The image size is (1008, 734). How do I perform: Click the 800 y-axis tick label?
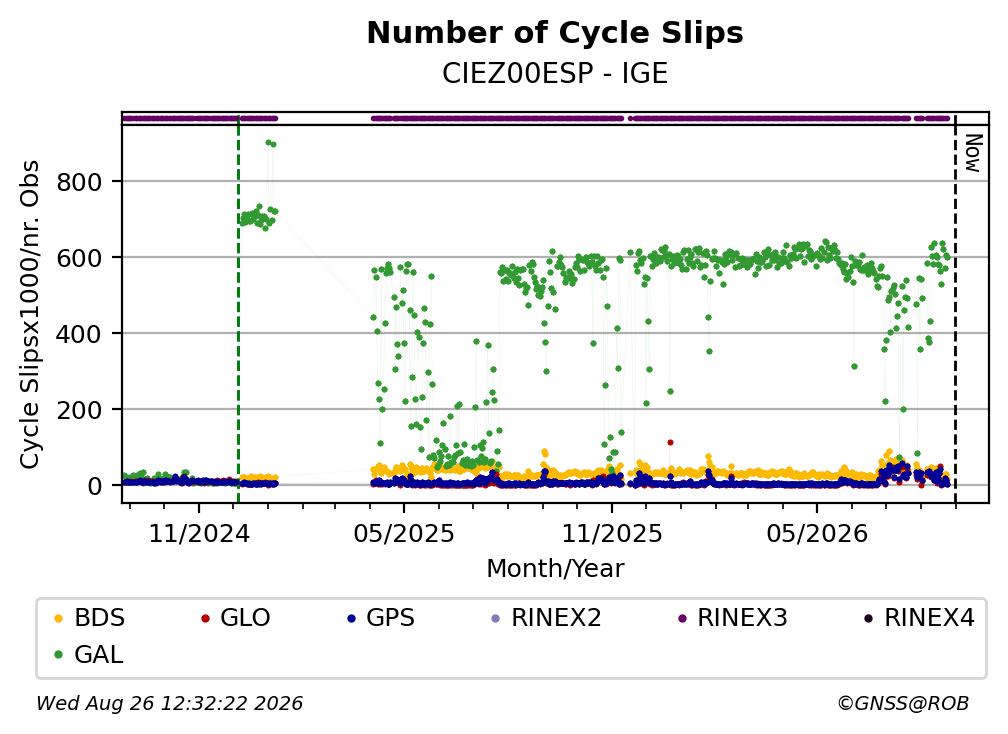click(x=79, y=183)
